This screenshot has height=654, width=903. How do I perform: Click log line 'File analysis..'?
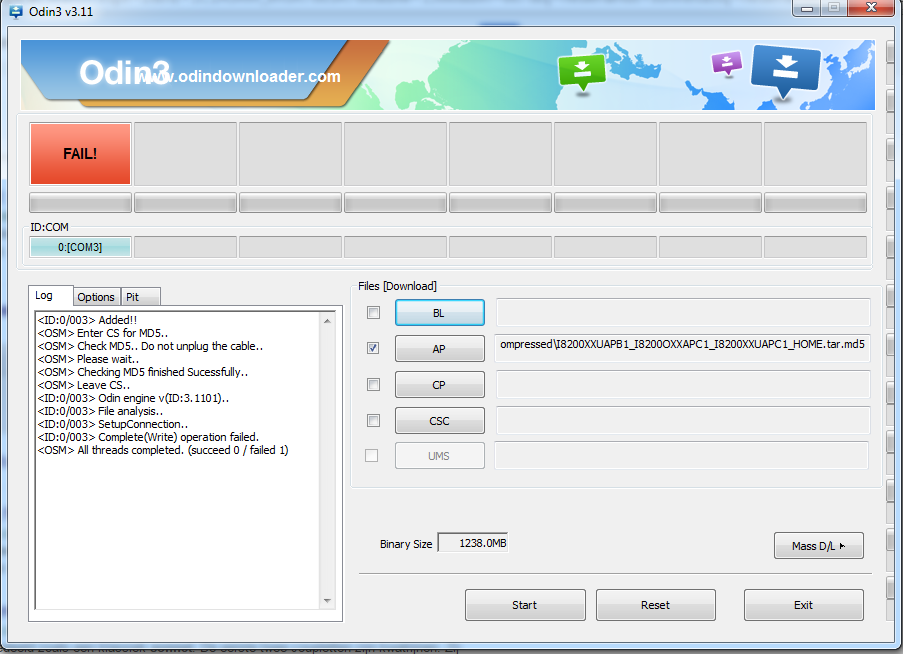[x=100, y=411]
